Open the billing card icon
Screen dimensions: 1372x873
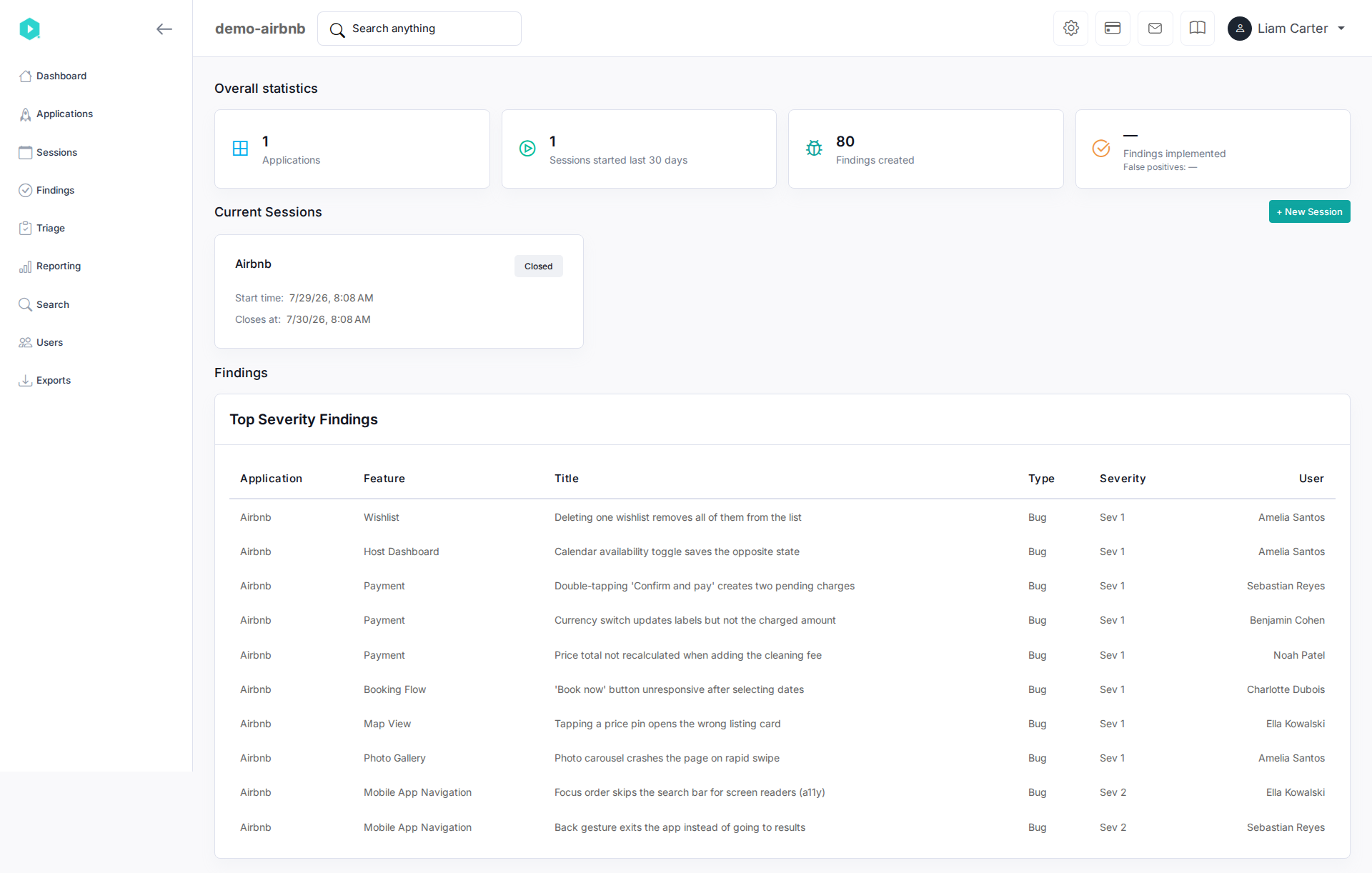1113,29
